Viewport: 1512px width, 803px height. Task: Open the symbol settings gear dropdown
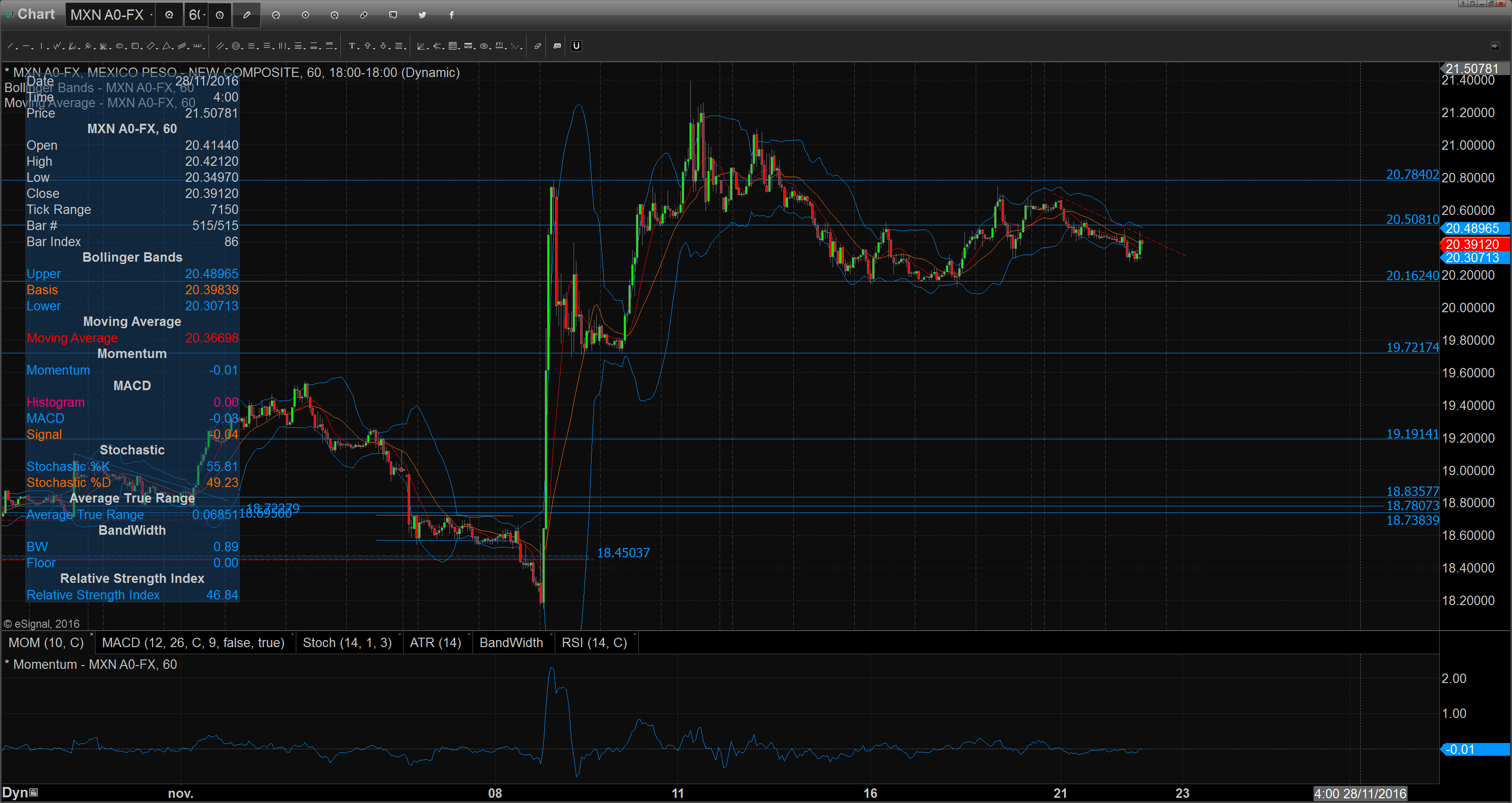tap(170, 15)
